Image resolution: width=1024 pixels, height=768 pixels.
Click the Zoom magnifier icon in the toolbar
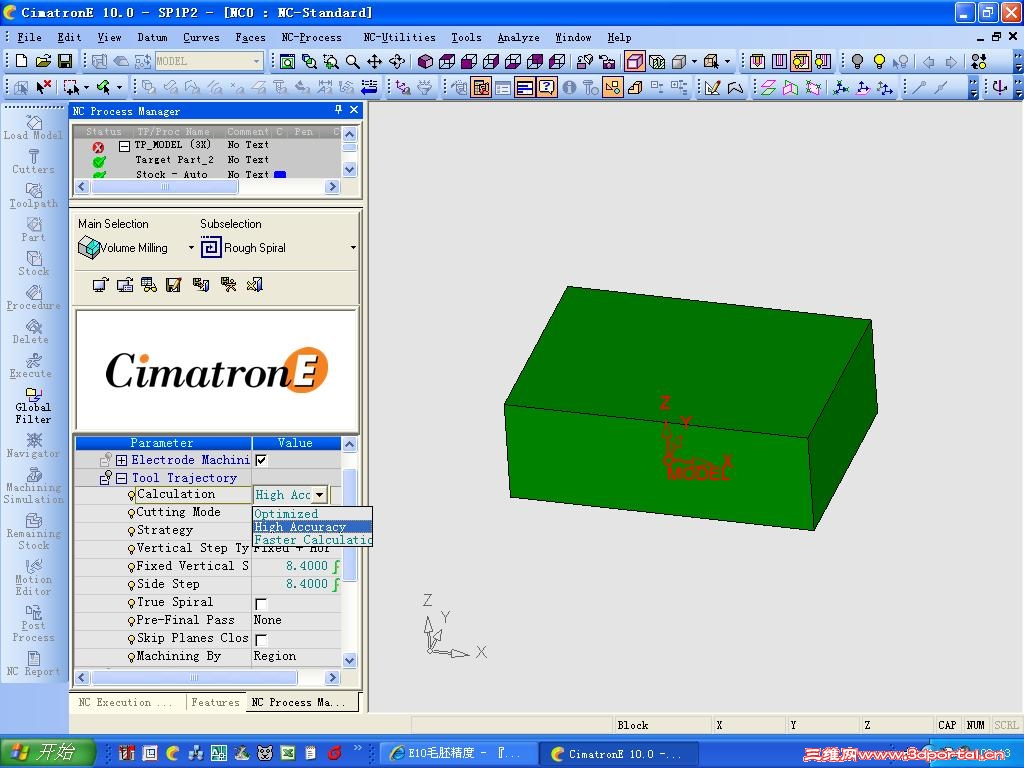353,61
